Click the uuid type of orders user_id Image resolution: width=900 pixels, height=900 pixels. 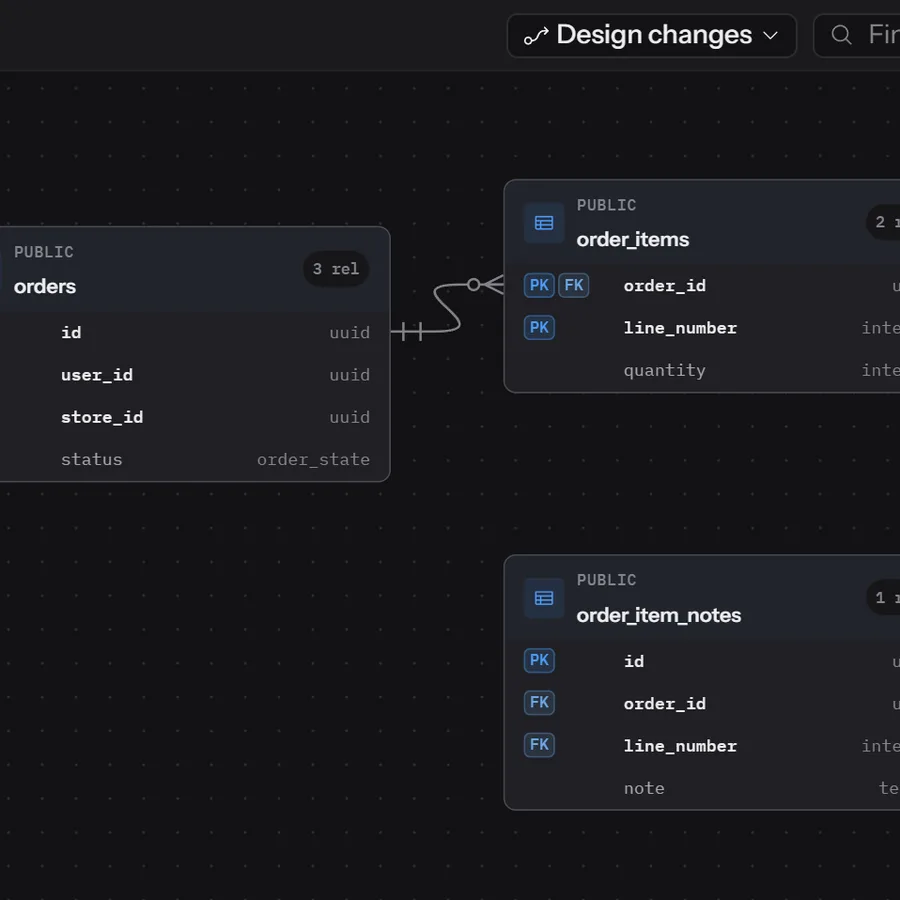click(x=350, y=375)
